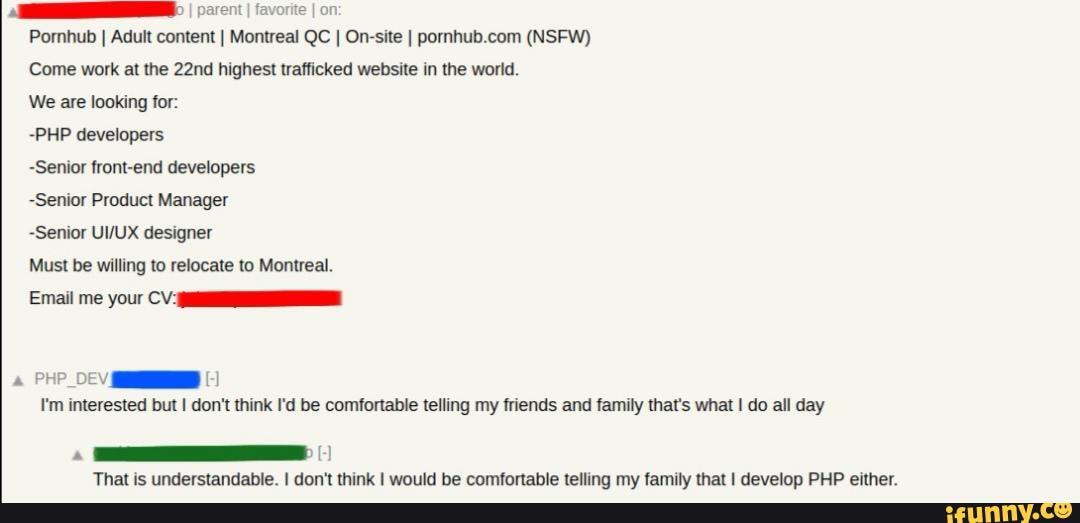The image size is (1080, 523).
Task: Upvote the PHP_DEV comment with its arrow
Action: pos(18,380)
